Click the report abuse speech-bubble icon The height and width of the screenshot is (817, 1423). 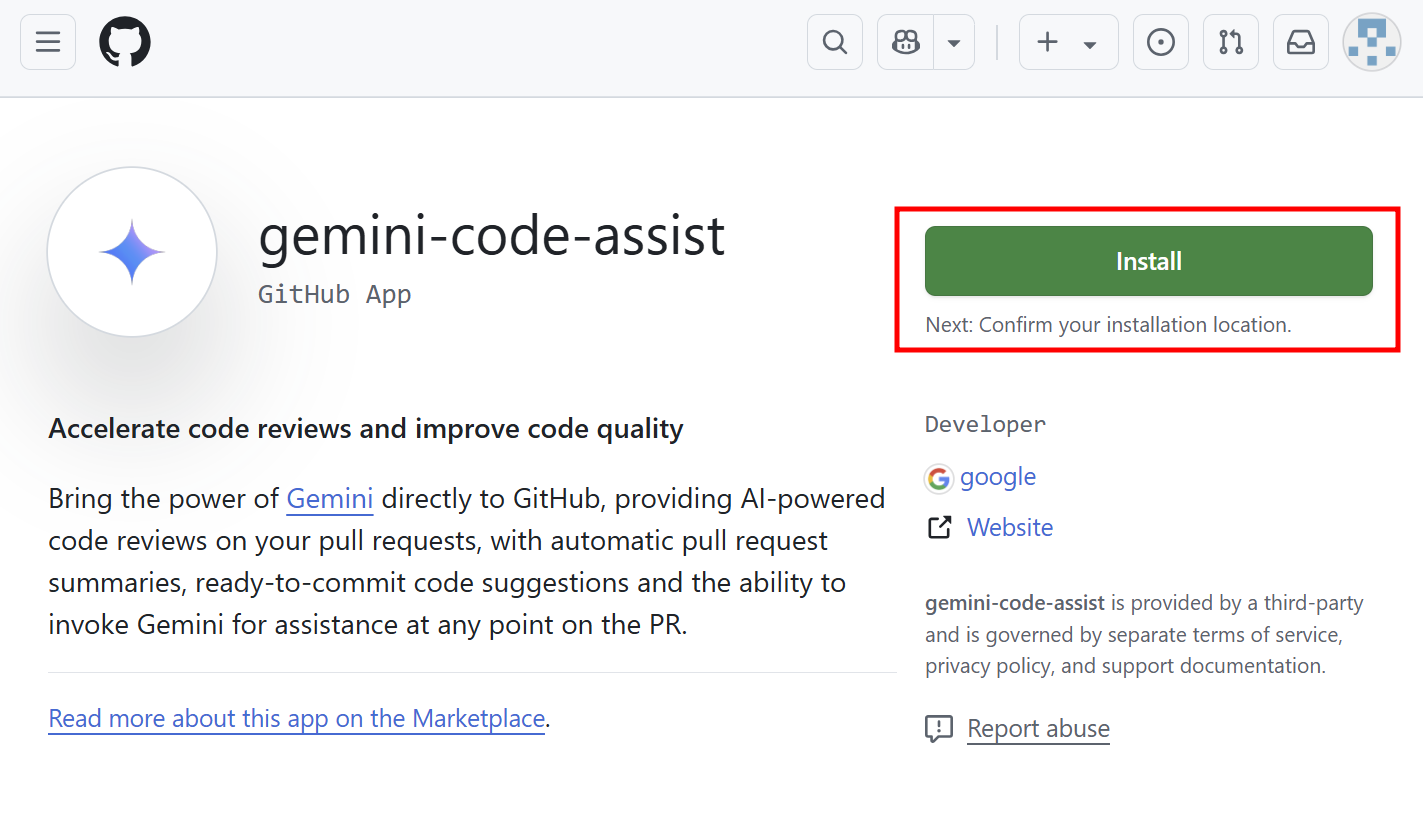click(x=939, y=729)
